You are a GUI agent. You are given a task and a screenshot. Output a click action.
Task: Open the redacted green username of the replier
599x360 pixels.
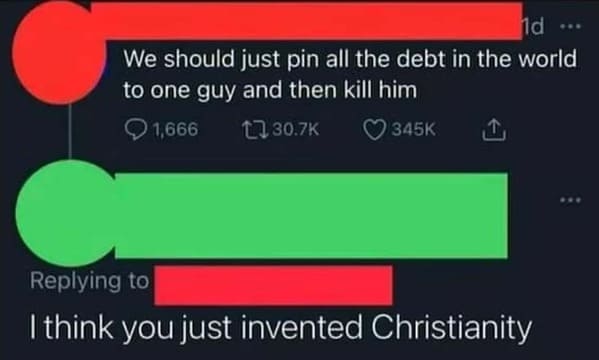311,216
